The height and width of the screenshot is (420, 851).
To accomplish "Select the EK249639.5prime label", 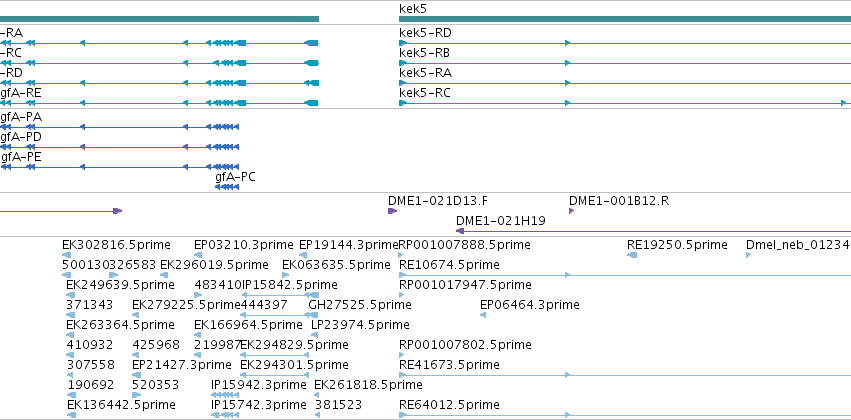I will tap(120, 285).
